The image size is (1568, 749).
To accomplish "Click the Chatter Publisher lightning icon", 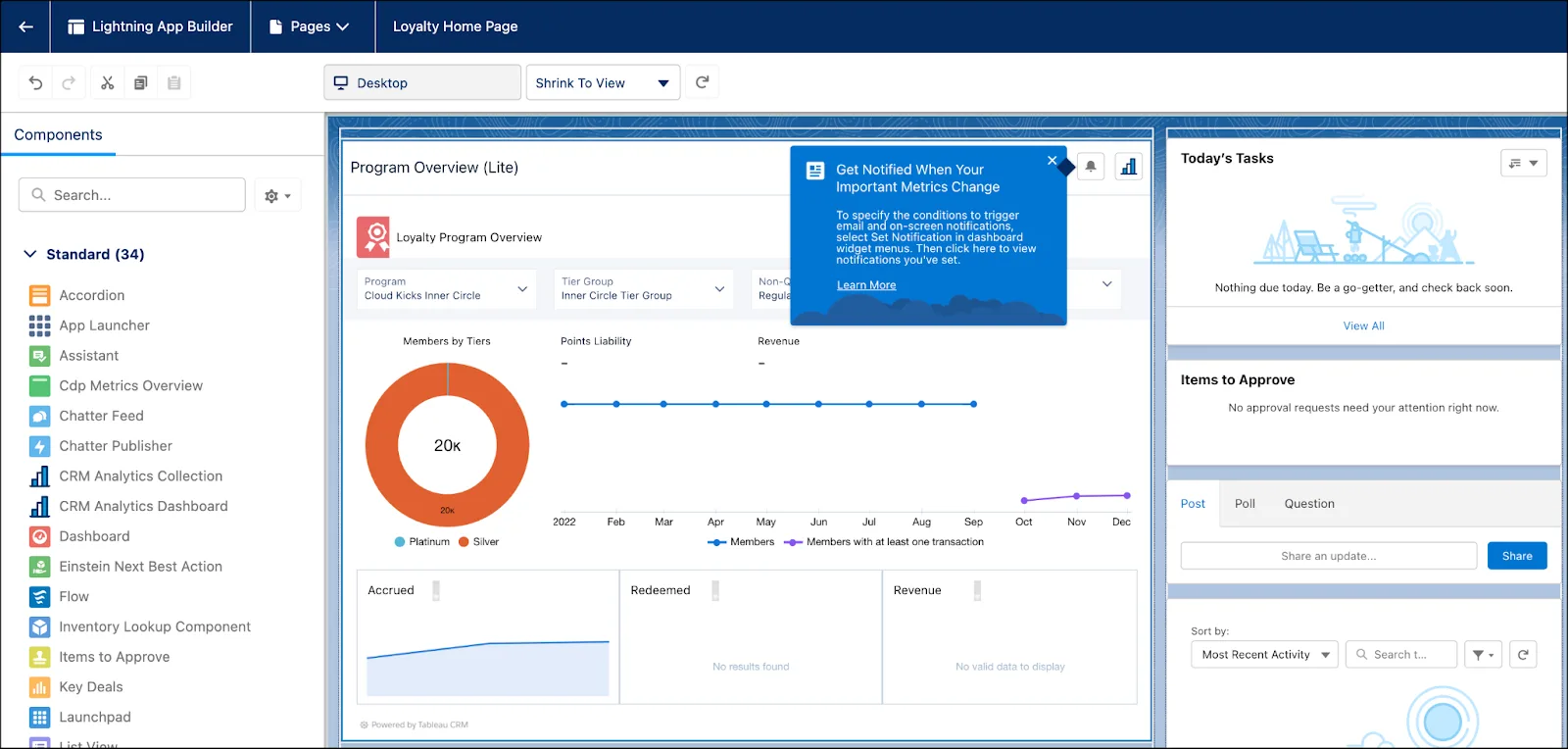I will (39, 446).
